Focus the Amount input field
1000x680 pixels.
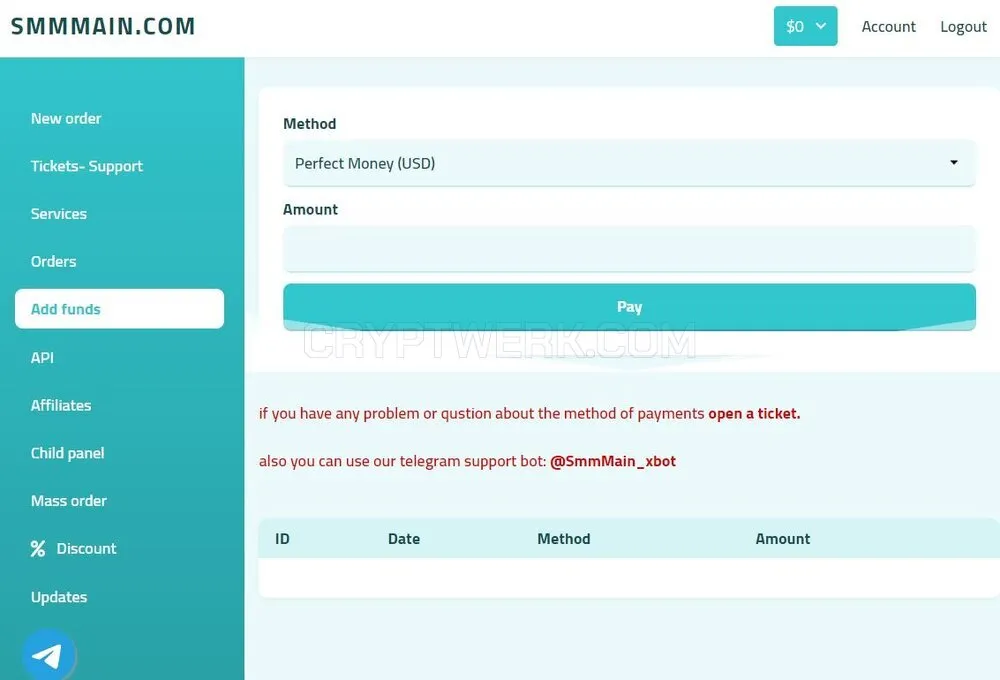(629, 249)
